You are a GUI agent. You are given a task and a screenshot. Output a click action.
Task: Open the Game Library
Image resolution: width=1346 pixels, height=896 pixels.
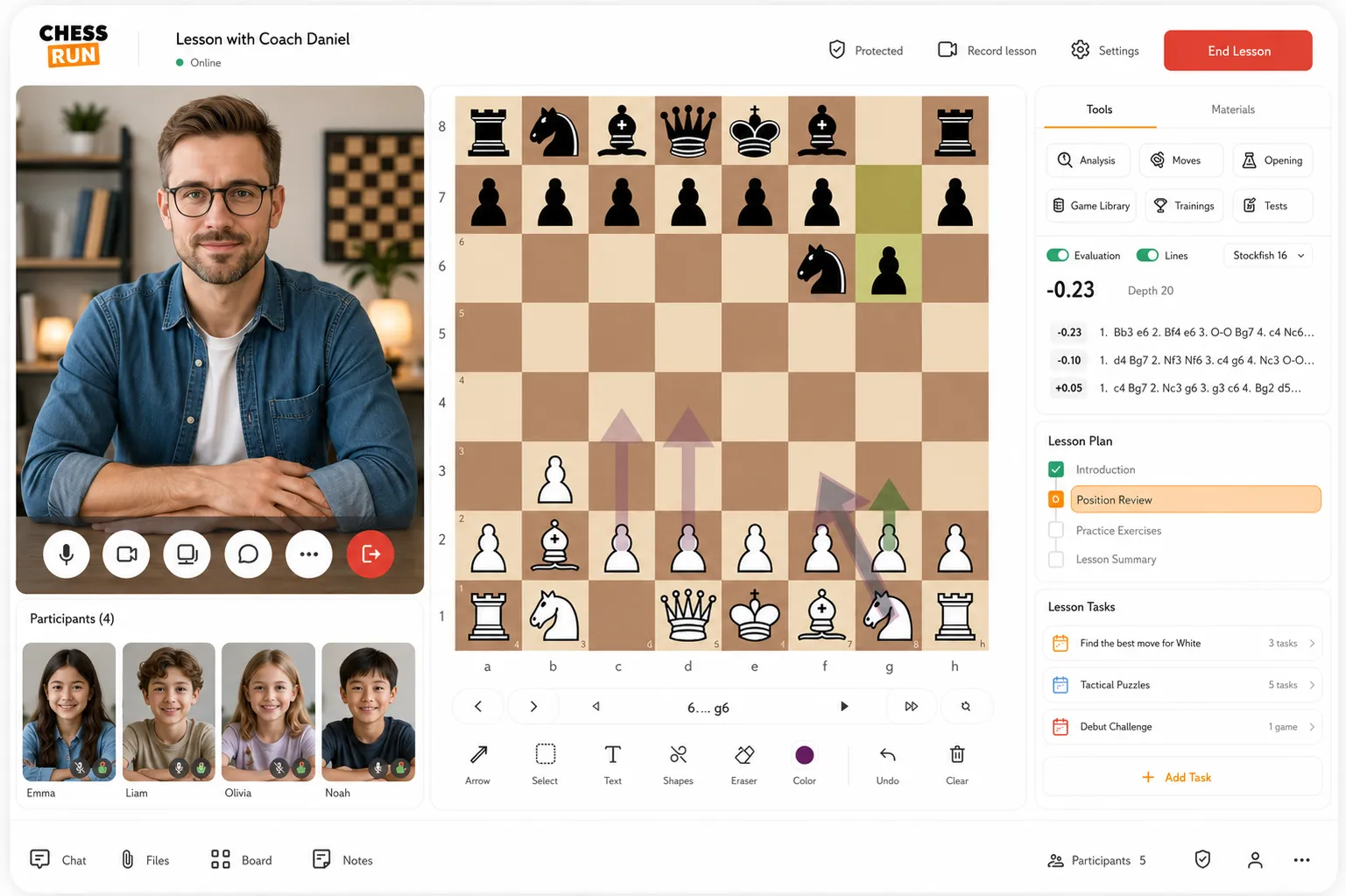pyautogui.click(x=1091, y=206)
